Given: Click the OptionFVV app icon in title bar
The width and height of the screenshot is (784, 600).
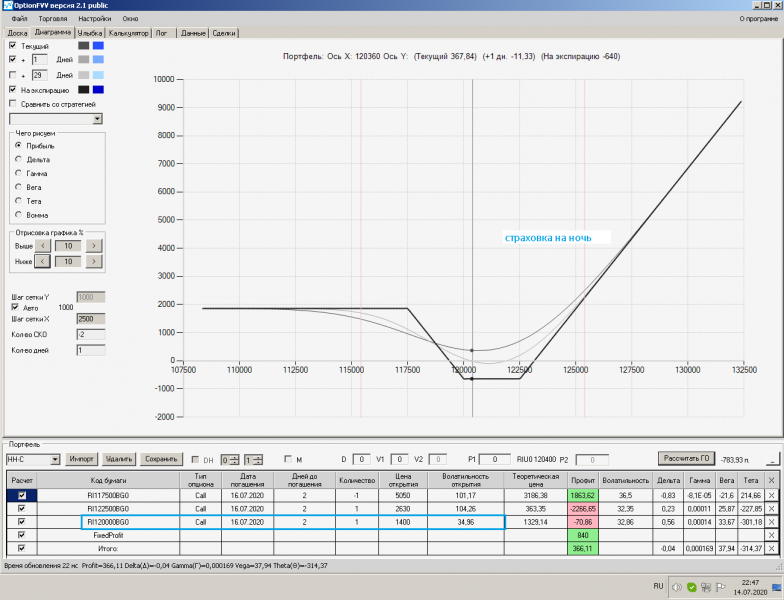Looking at the screenshot, I should pos(8,6).
